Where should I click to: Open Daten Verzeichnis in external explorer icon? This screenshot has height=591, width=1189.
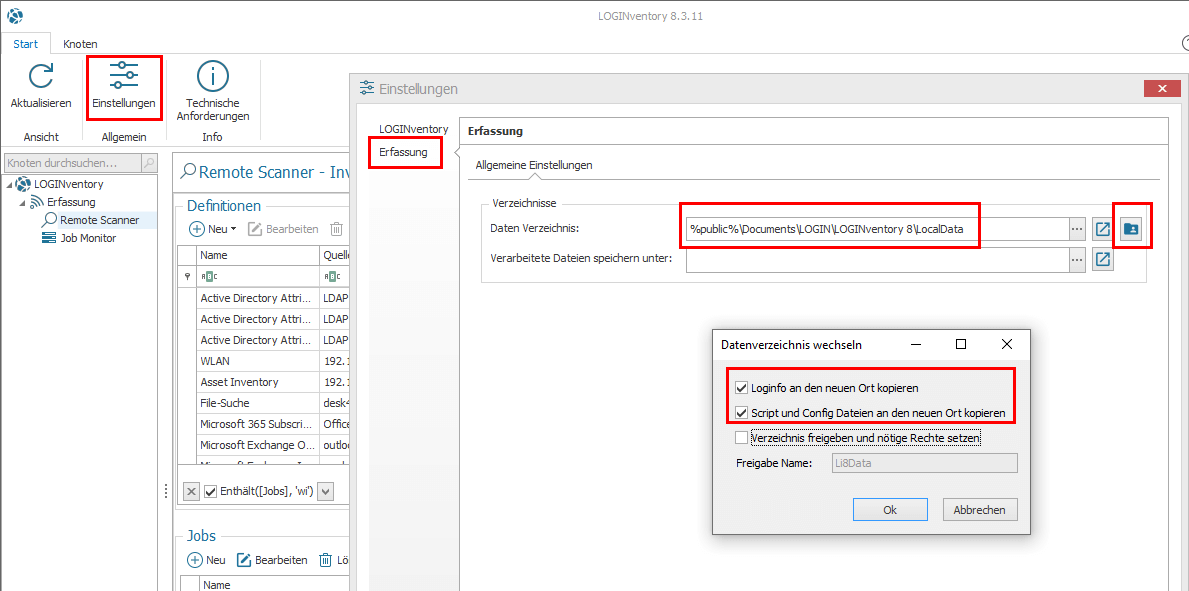(1103, 228)
